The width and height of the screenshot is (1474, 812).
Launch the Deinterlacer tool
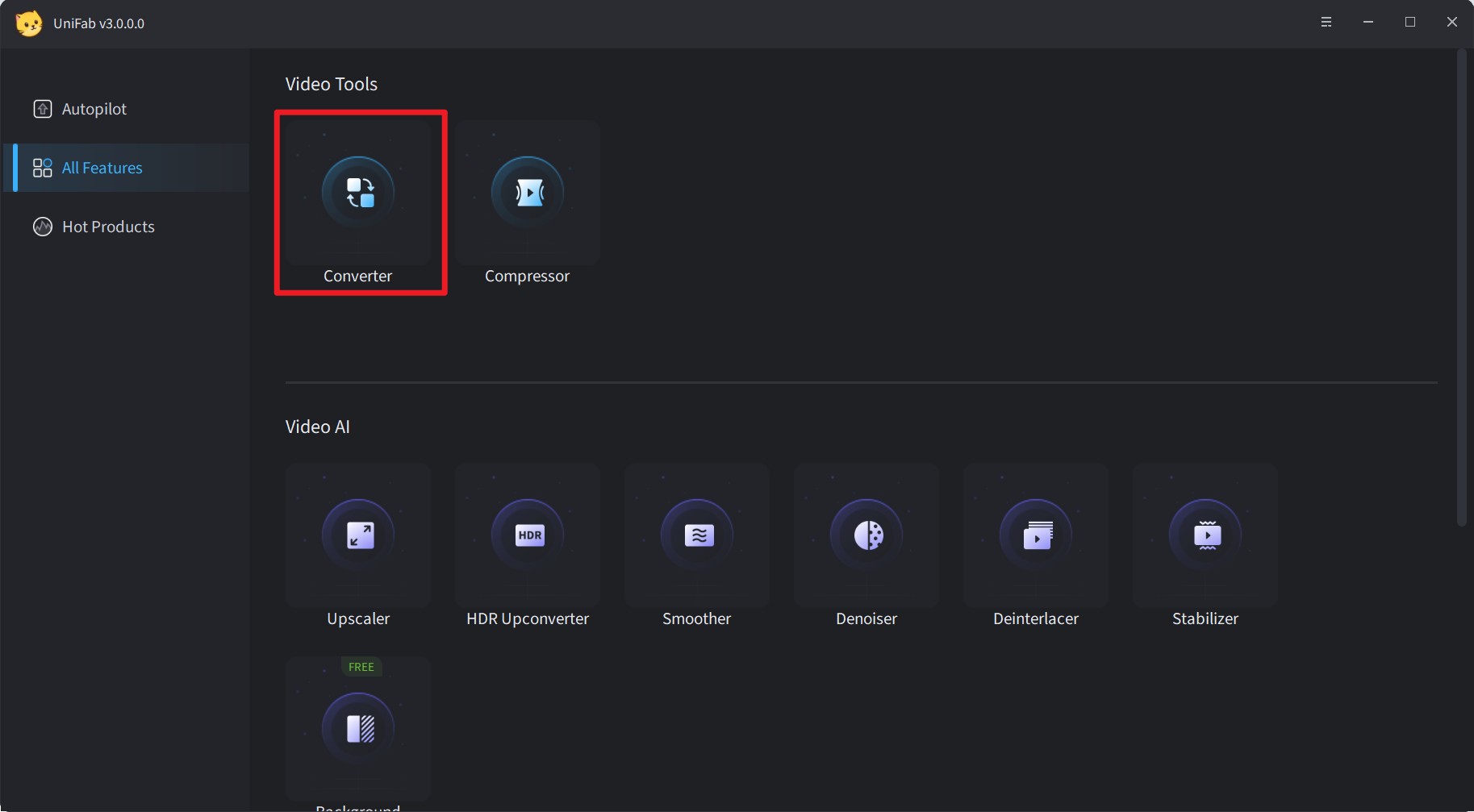(x=1036, y=535)
